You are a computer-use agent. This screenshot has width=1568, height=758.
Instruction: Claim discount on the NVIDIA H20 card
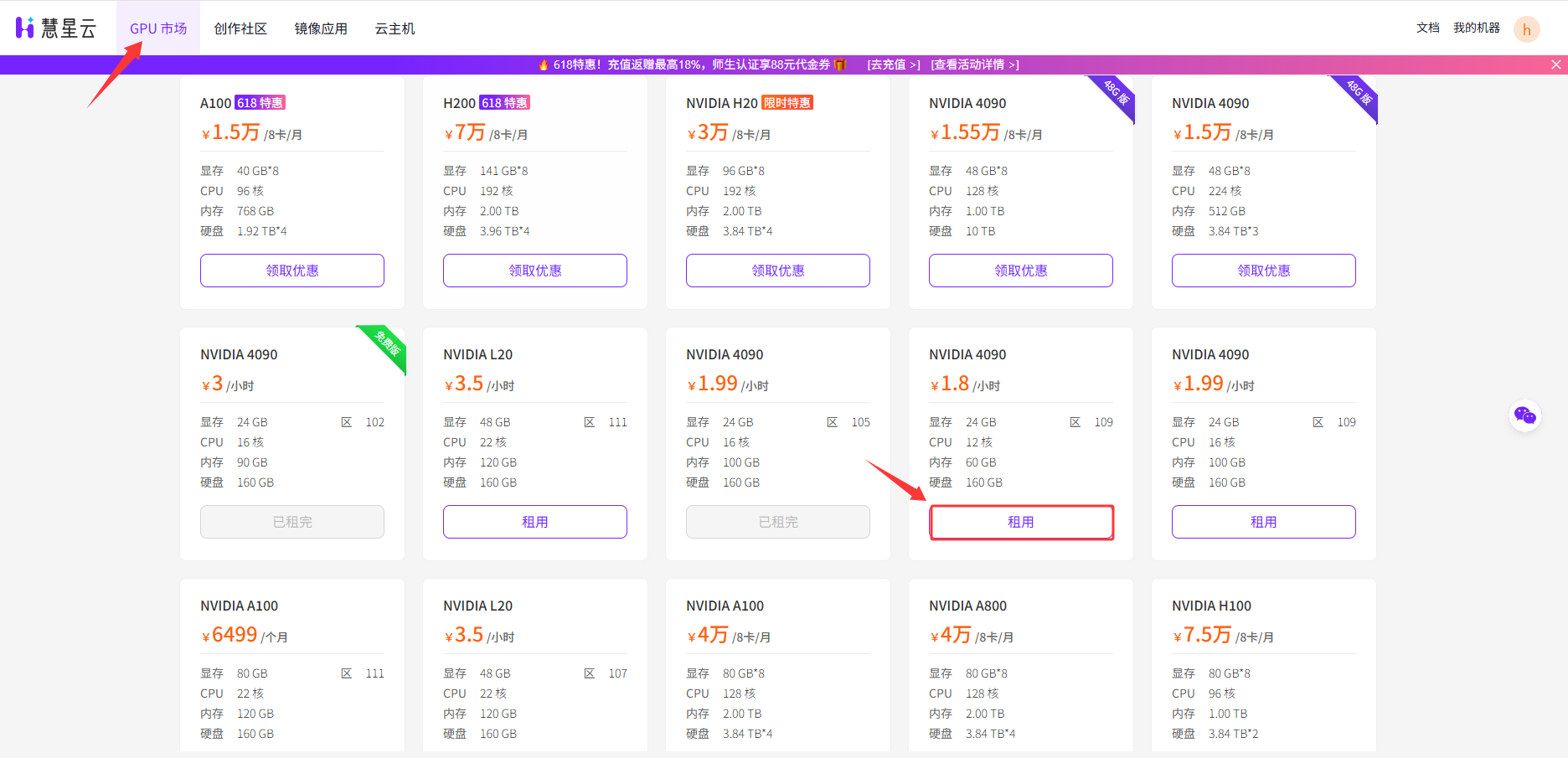tap(778, 271)
